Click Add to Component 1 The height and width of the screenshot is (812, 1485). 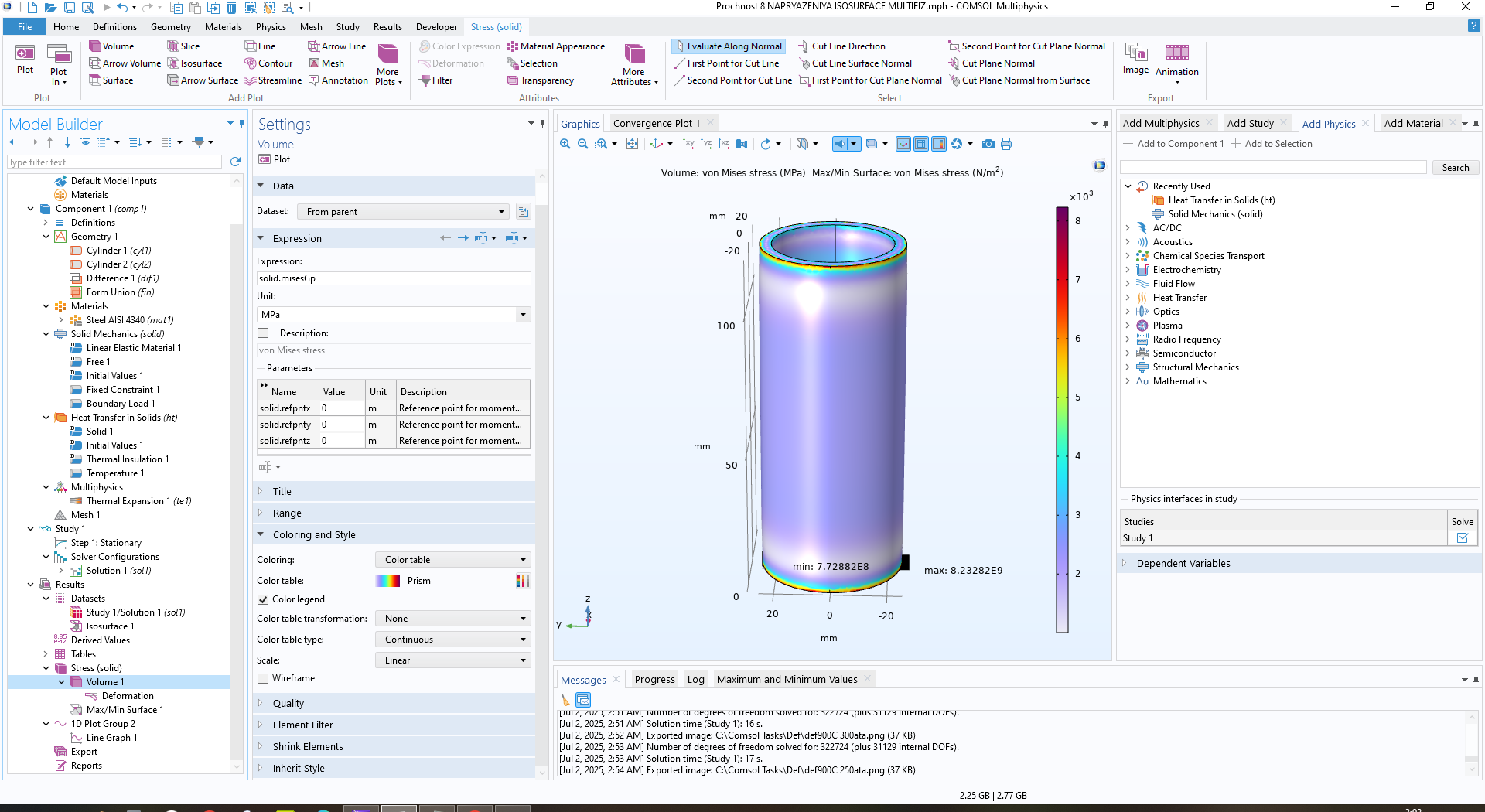click(1173, 144)
